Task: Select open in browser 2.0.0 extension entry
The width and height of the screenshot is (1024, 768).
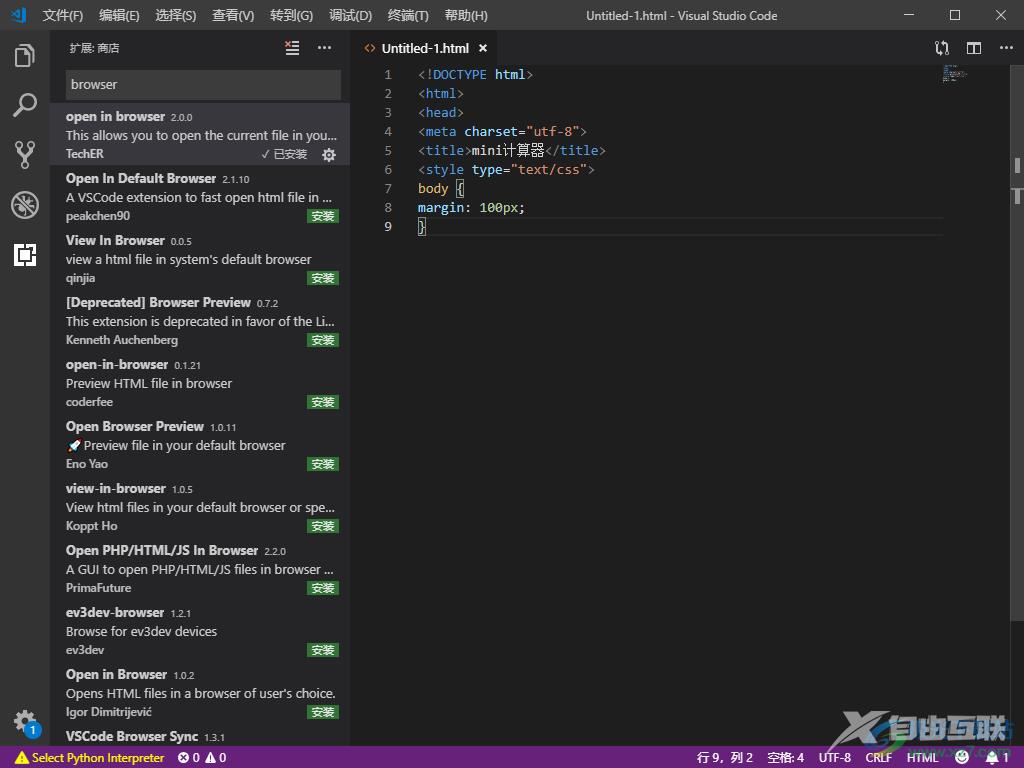Action: click(200, 134)
